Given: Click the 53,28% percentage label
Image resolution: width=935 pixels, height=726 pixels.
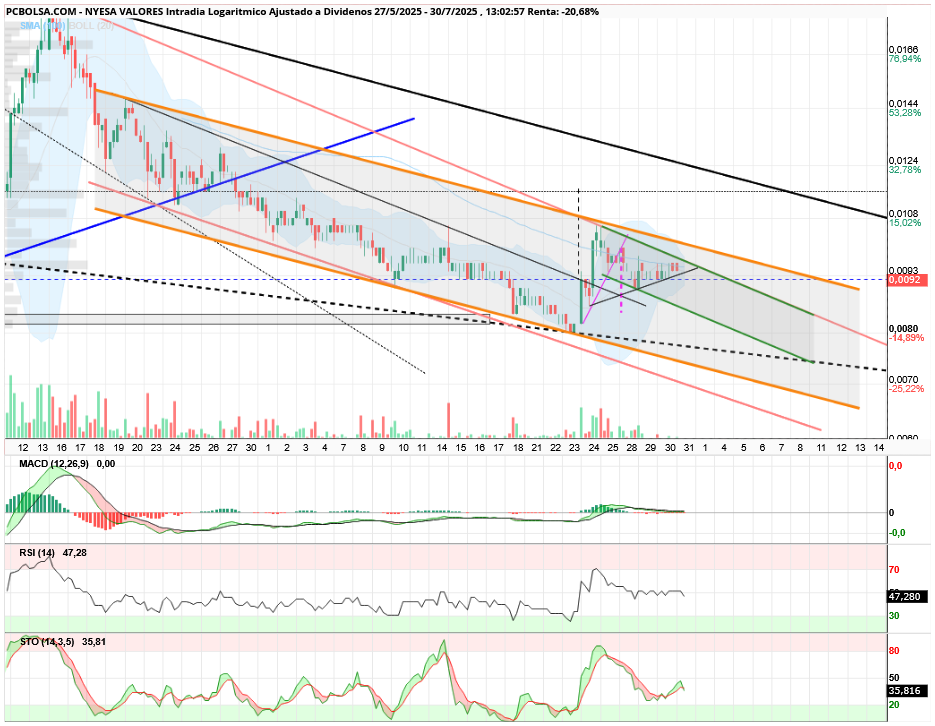Looking at the screenshot, I should click(x=905, y=113).
